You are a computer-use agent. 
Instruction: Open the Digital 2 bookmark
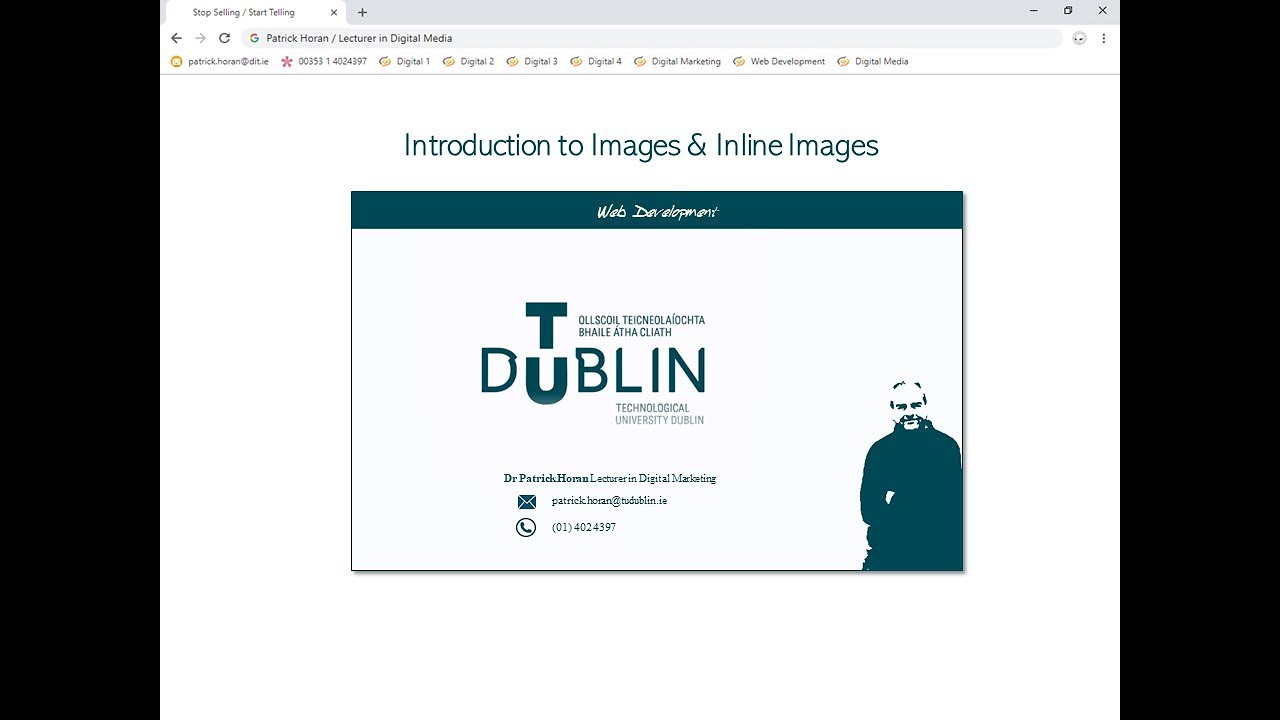469,61
